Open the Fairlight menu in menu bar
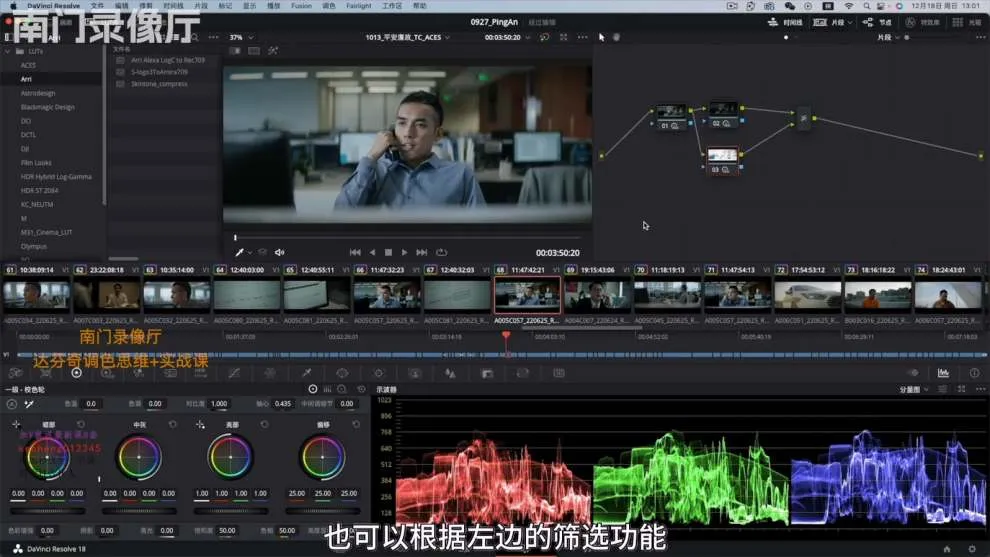The width and height of the screenshot is (990, 557). [358, 6]
